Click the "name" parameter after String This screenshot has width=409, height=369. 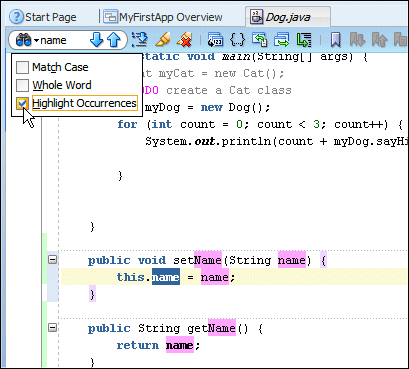292,260
